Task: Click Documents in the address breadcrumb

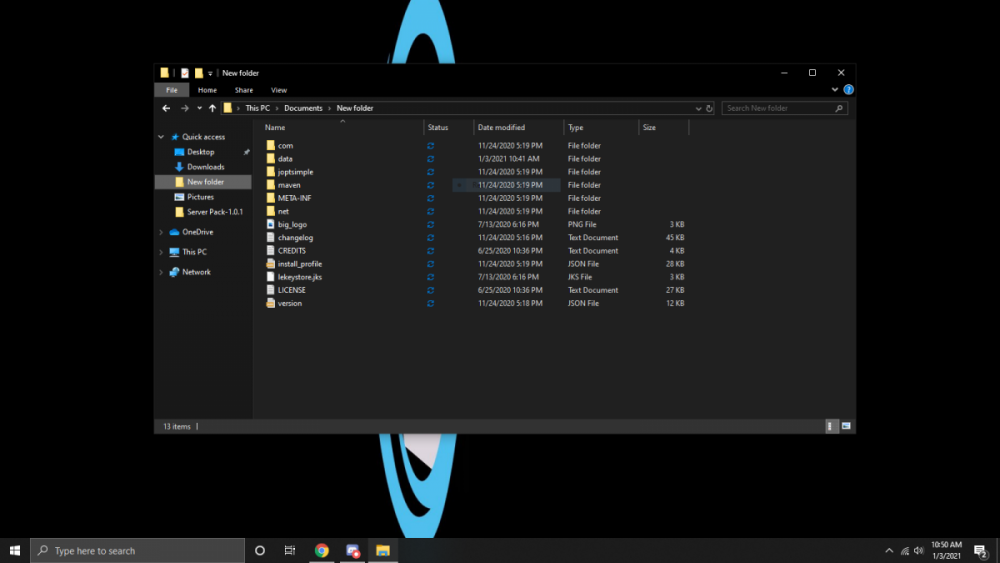Action: click(x=303, y=108)
